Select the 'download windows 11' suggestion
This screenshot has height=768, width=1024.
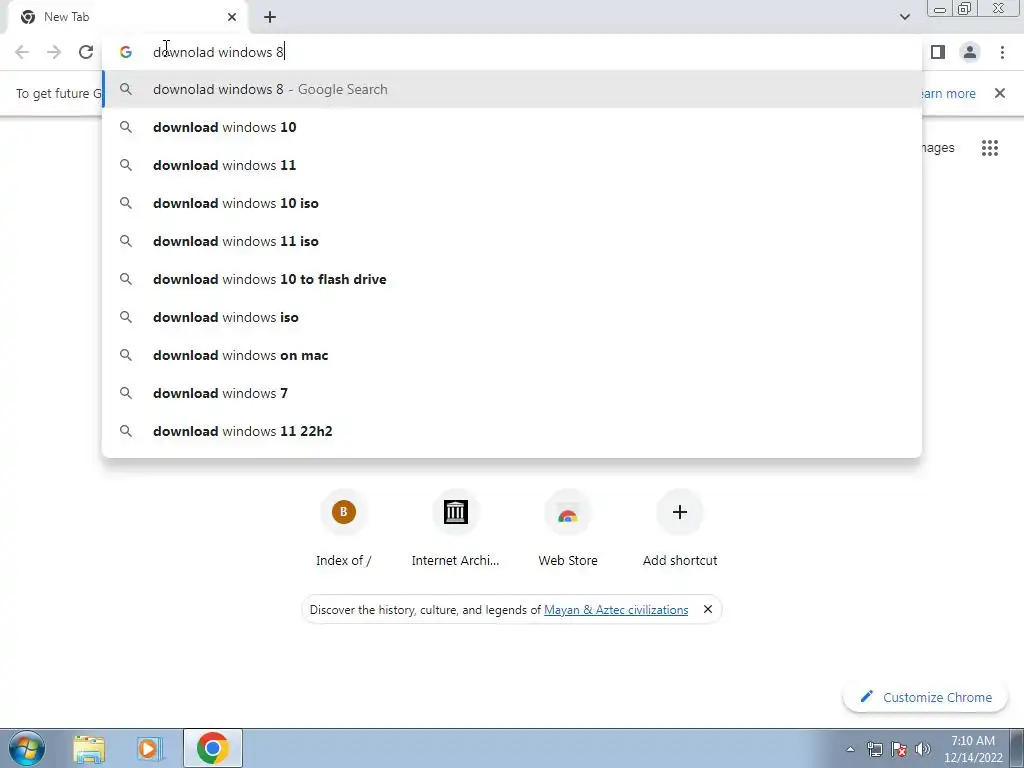coord(512,165)
